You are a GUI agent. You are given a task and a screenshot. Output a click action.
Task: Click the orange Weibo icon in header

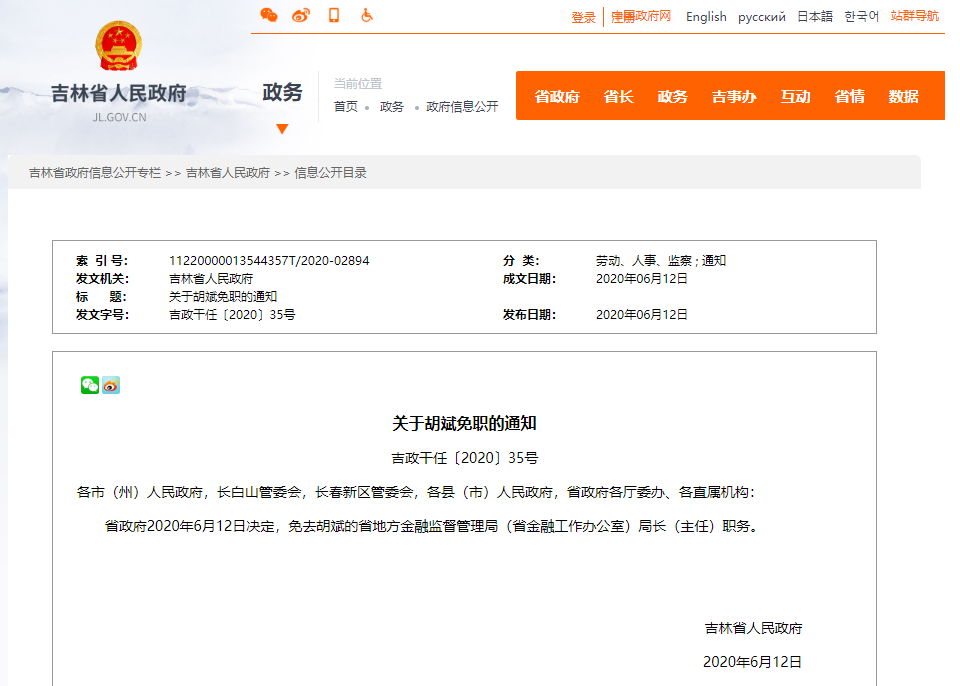301,15
